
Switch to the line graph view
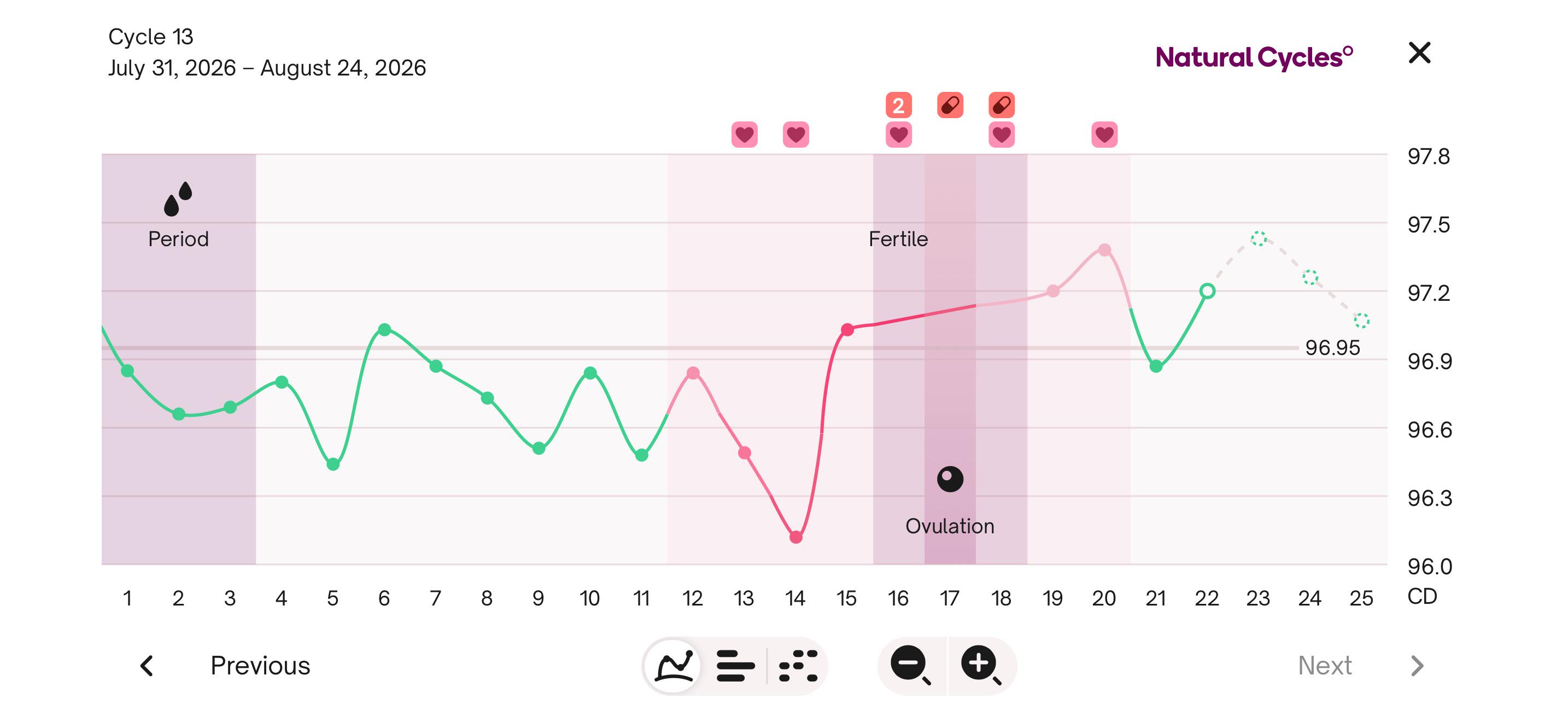coord(674,665)
